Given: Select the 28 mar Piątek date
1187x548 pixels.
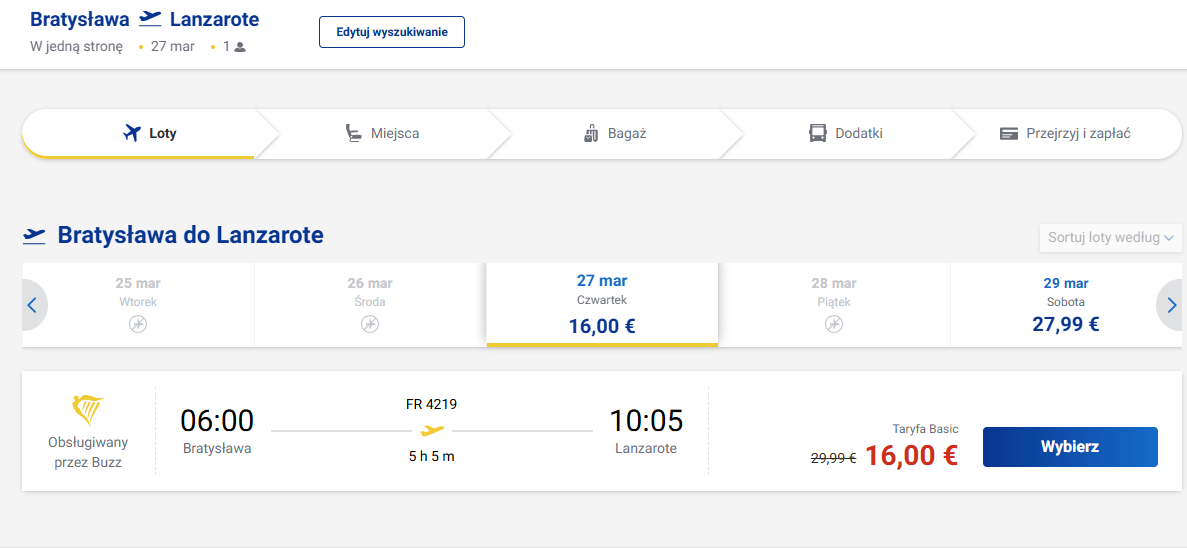Looking at the screenshot, I should tap(833, 305).
